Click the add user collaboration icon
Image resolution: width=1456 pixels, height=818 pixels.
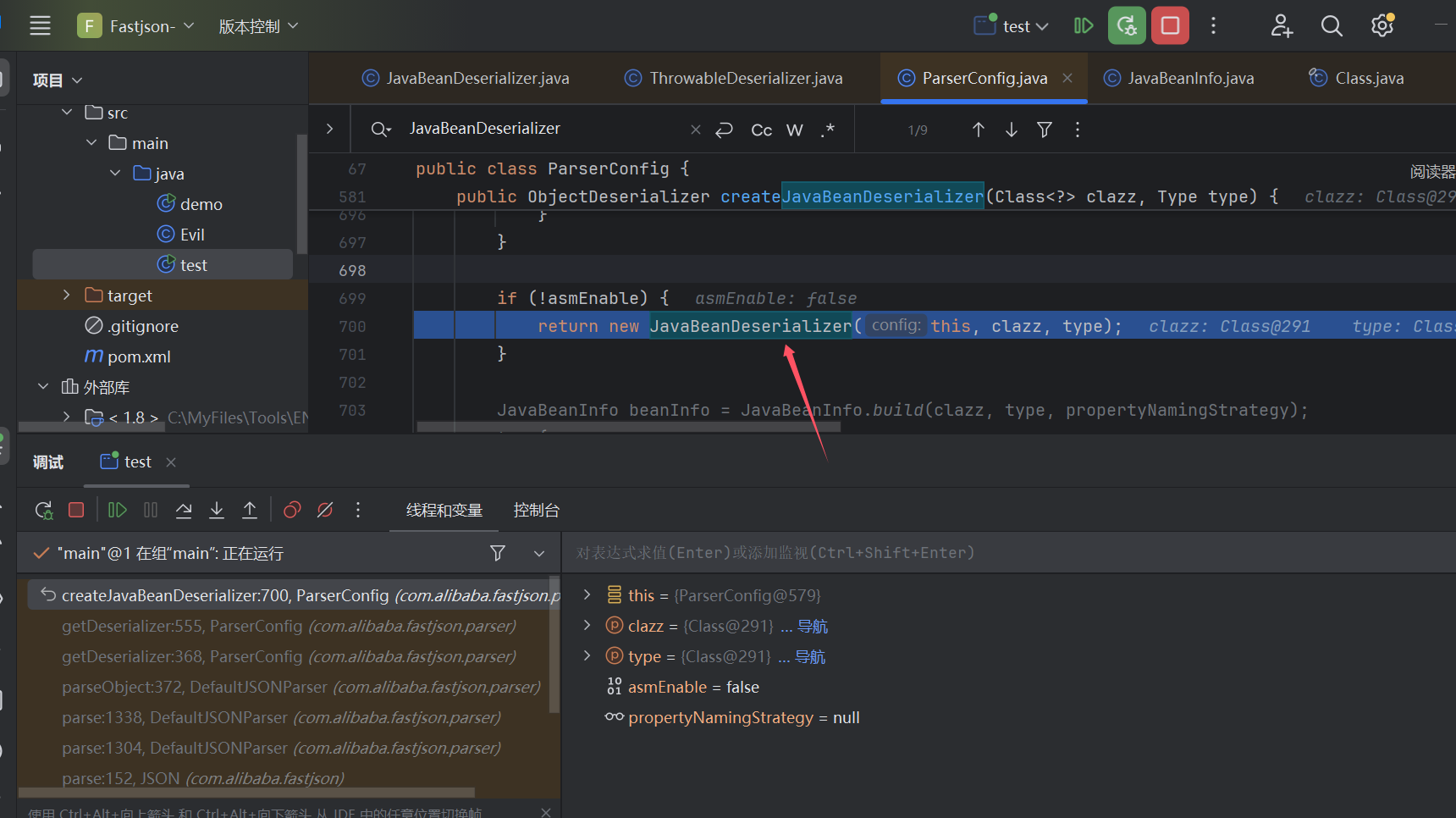click(x=1282, y=26)
